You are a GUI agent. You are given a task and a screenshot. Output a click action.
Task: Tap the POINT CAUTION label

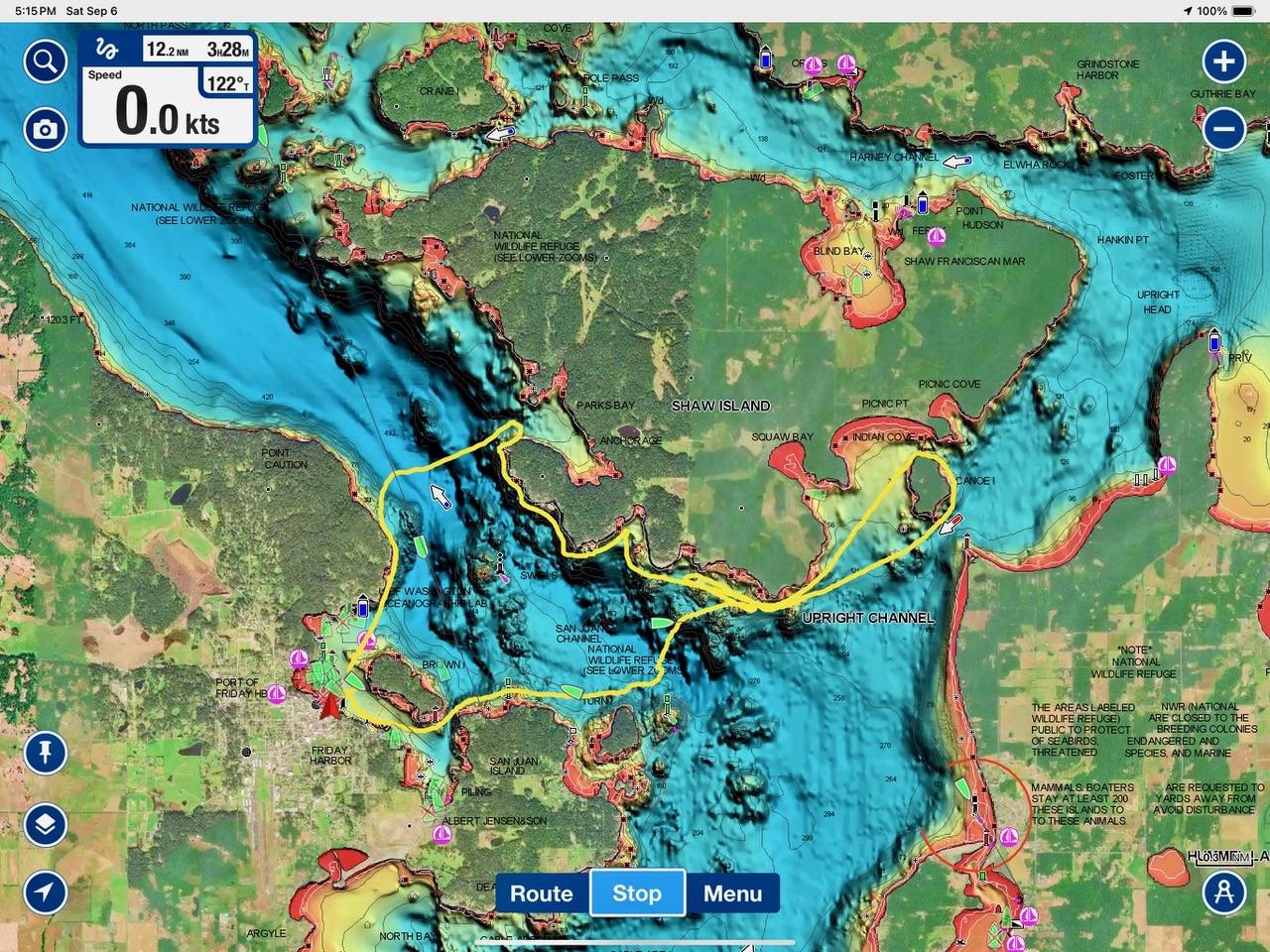click(x=285, y=458)
